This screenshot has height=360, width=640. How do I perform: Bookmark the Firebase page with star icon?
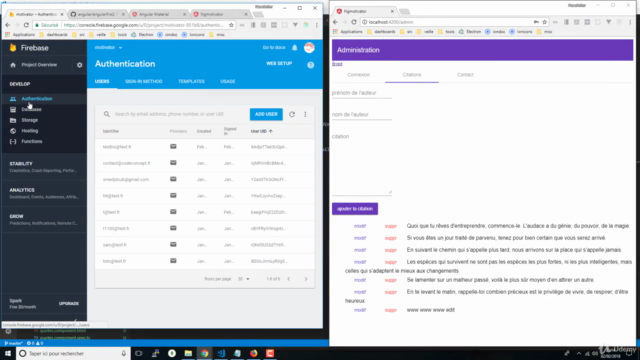[x=231, y=25]
